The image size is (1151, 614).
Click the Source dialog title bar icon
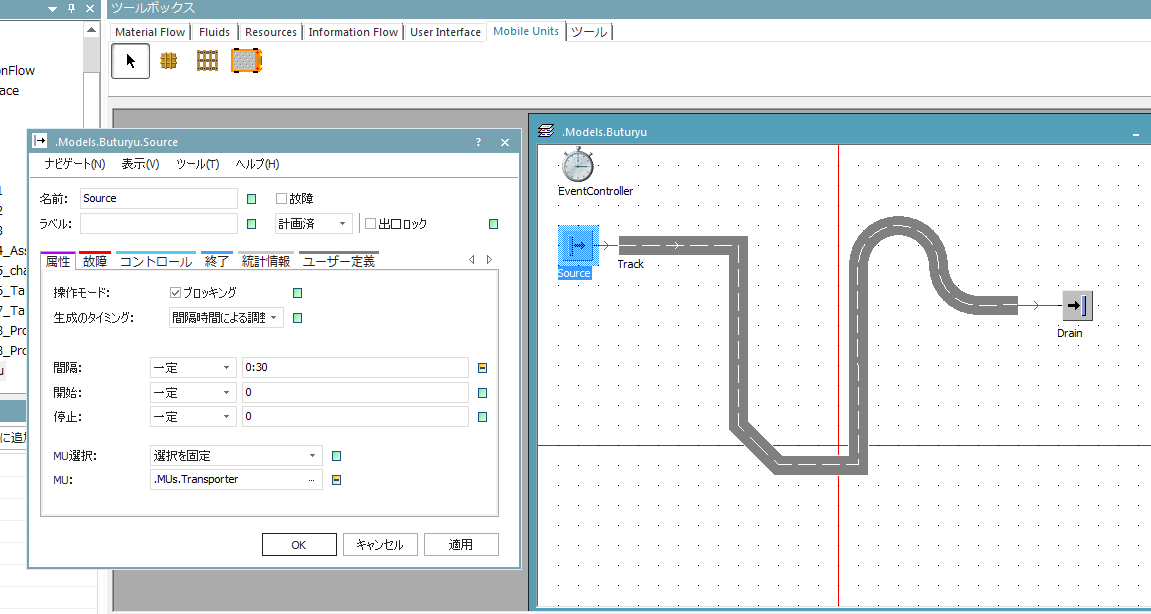[40, 142]
